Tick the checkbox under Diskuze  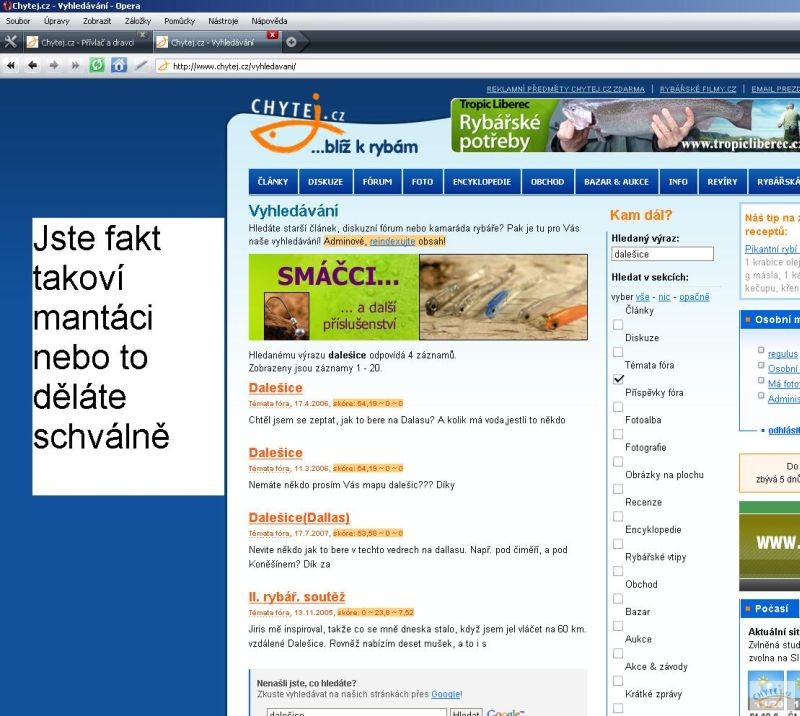click(618, 352)
